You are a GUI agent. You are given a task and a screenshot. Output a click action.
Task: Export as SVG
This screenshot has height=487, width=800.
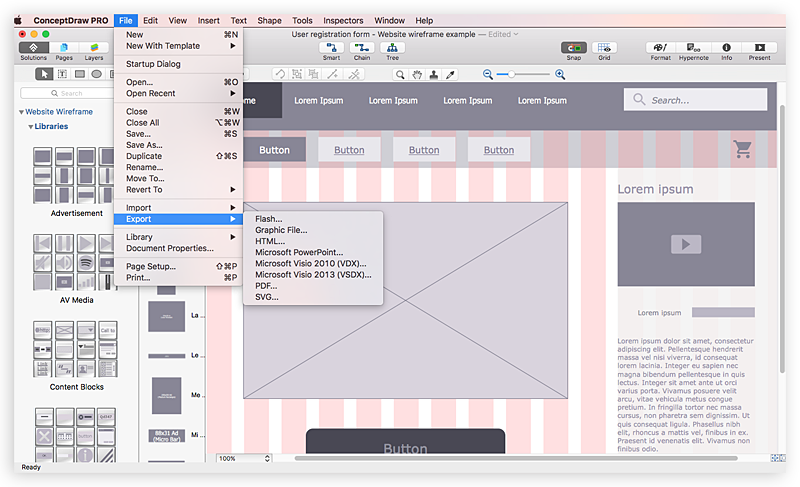coord(313,297)
